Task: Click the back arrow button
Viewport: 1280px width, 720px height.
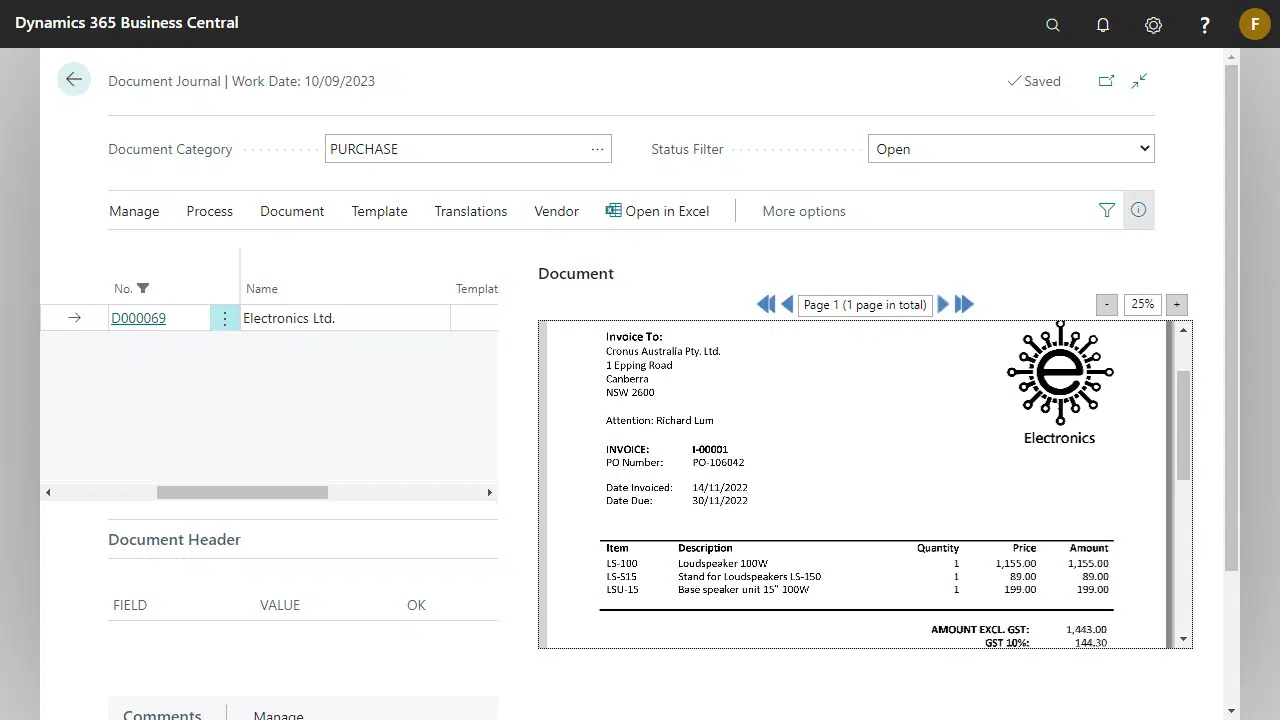Action: [x=74, y=80]
